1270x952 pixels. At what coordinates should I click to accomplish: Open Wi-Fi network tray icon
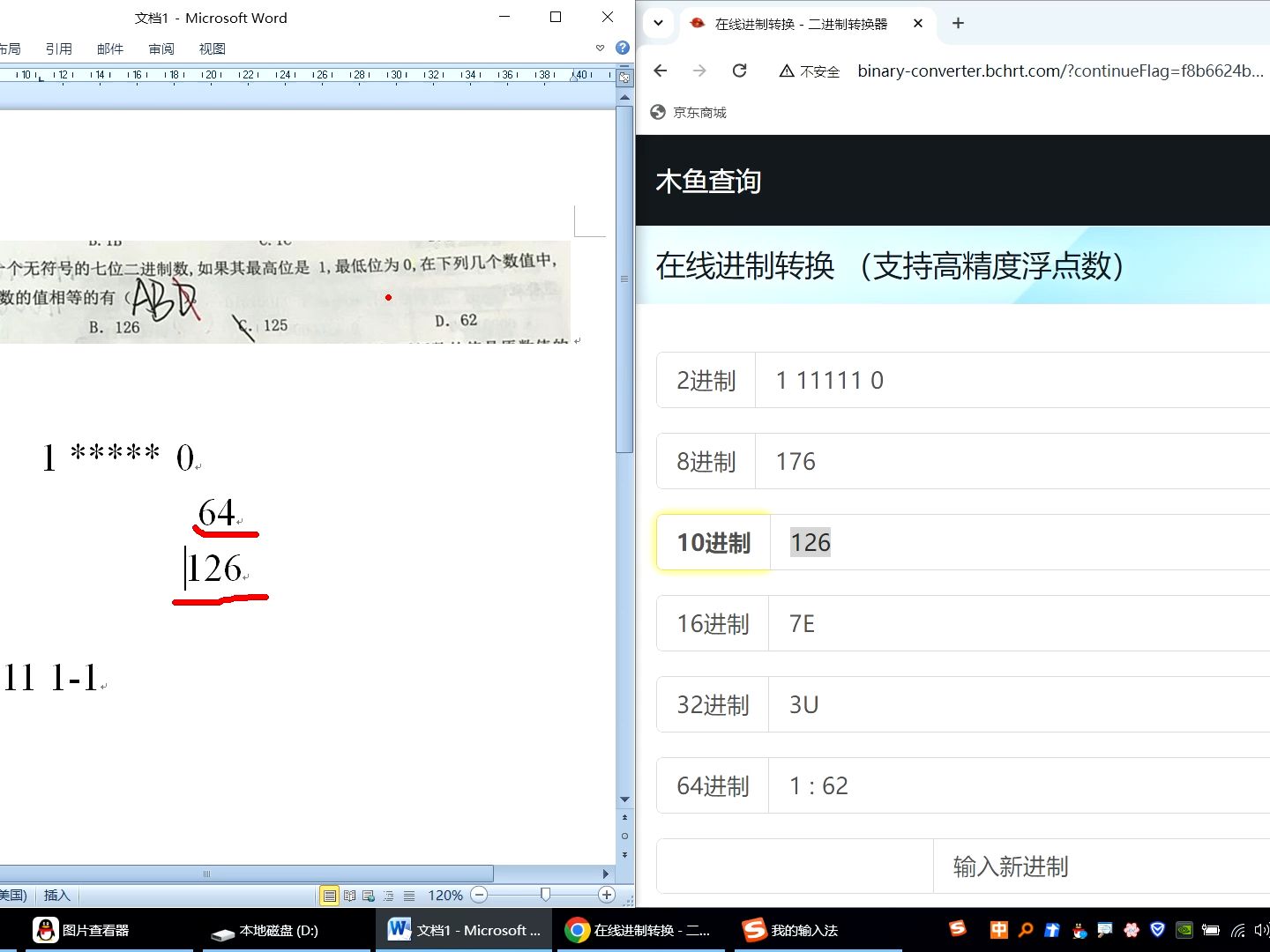click(1238, 929)
